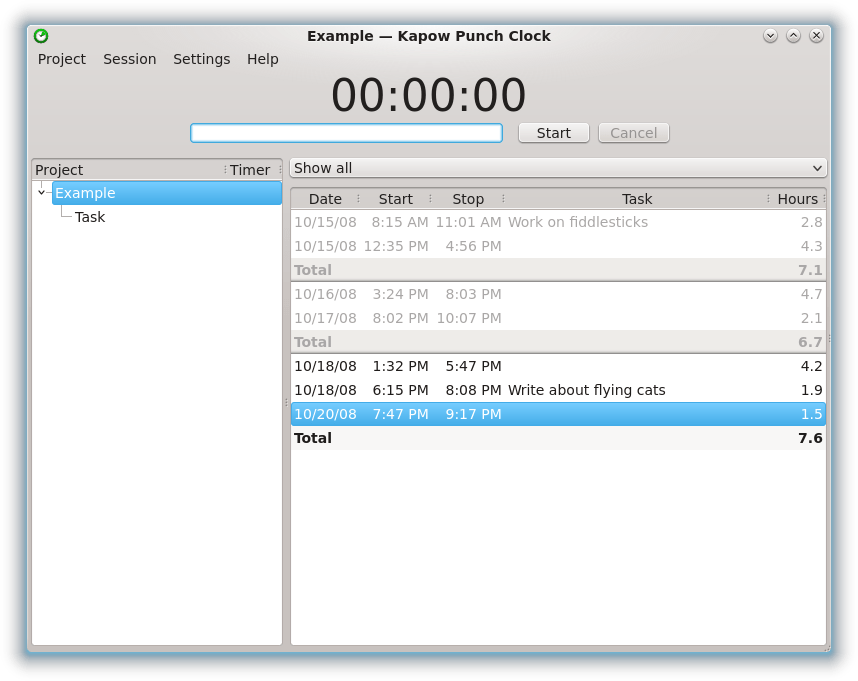This screenshot has width=858, height=681.
Task: Click the Task column header in sessions table
Action: (x=636, y=199)
